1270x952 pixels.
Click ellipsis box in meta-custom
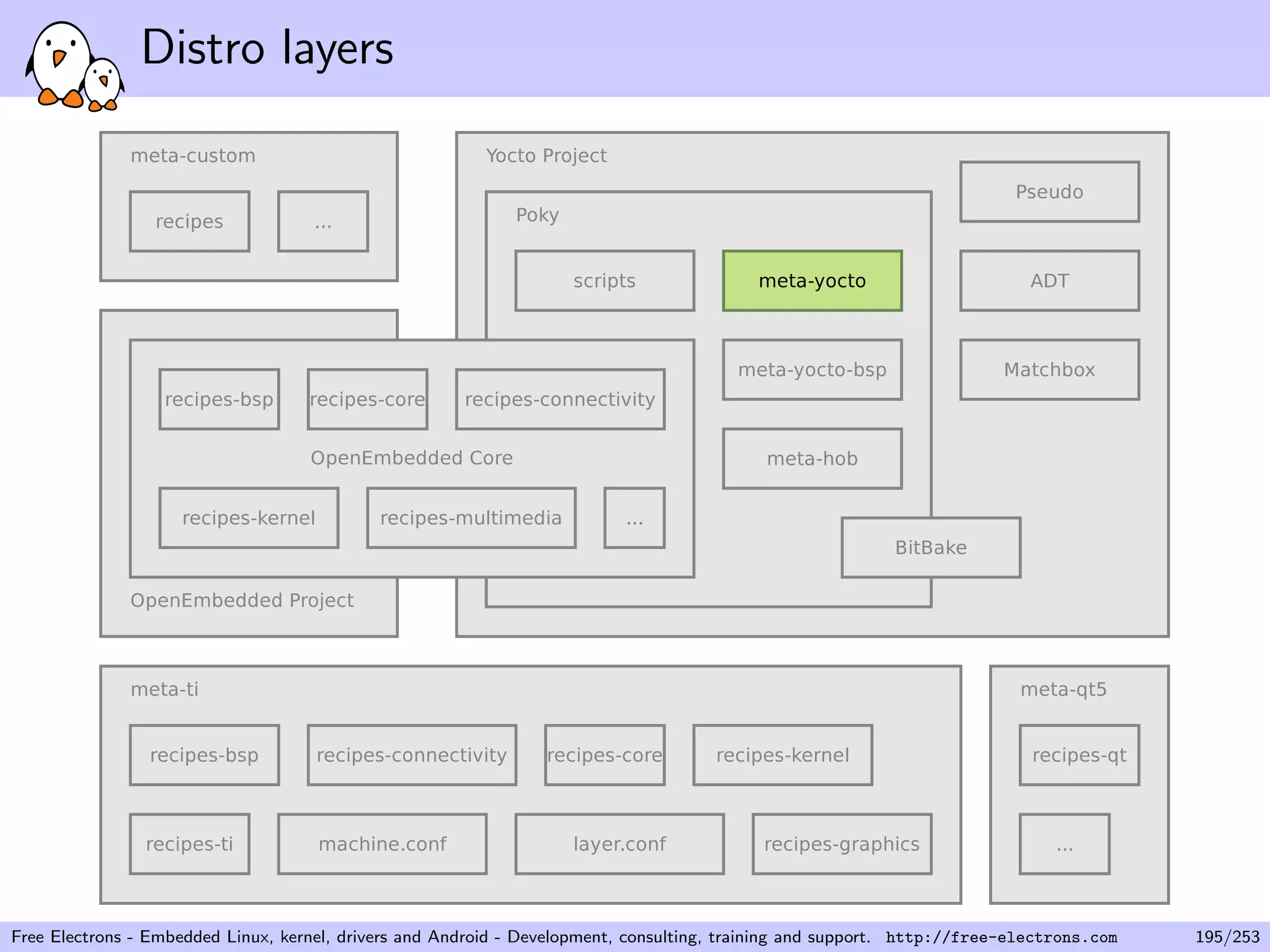click(x=323, y=222)
